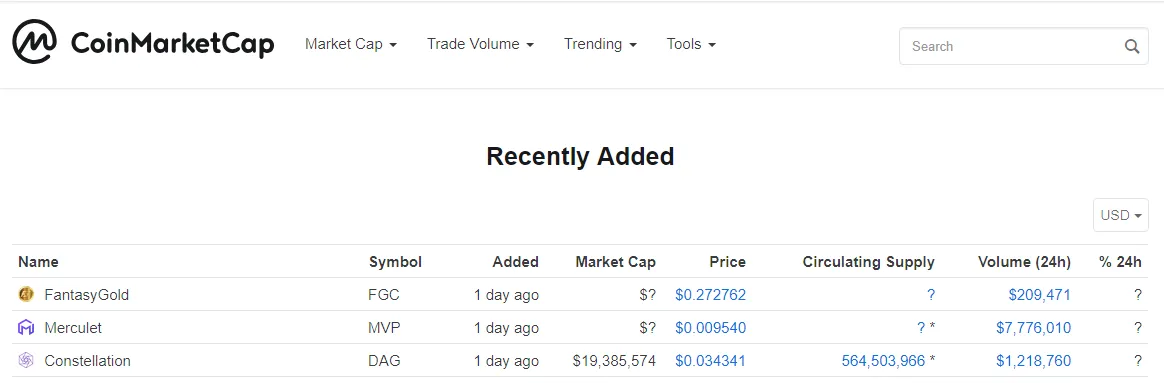Image resolution: width=1164 pixels, height=383 pixels.
Task: Open the FantasyGold name link
Action: [87, 295]
